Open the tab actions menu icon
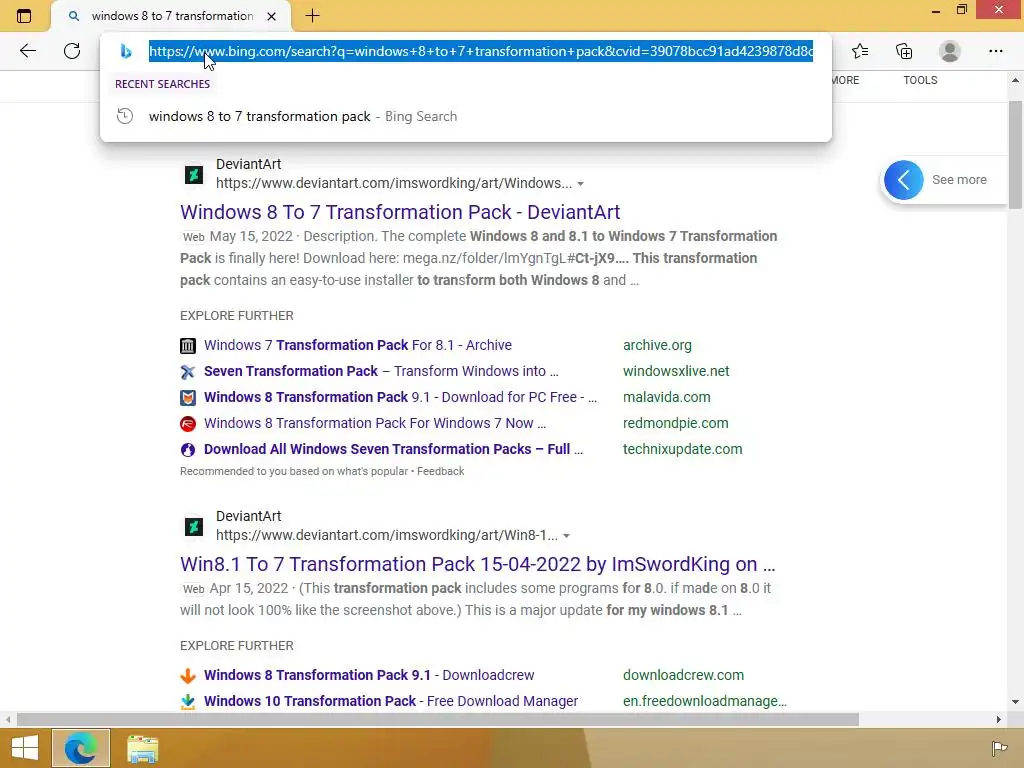The image size is (1024, 768). tap(24, 16)
